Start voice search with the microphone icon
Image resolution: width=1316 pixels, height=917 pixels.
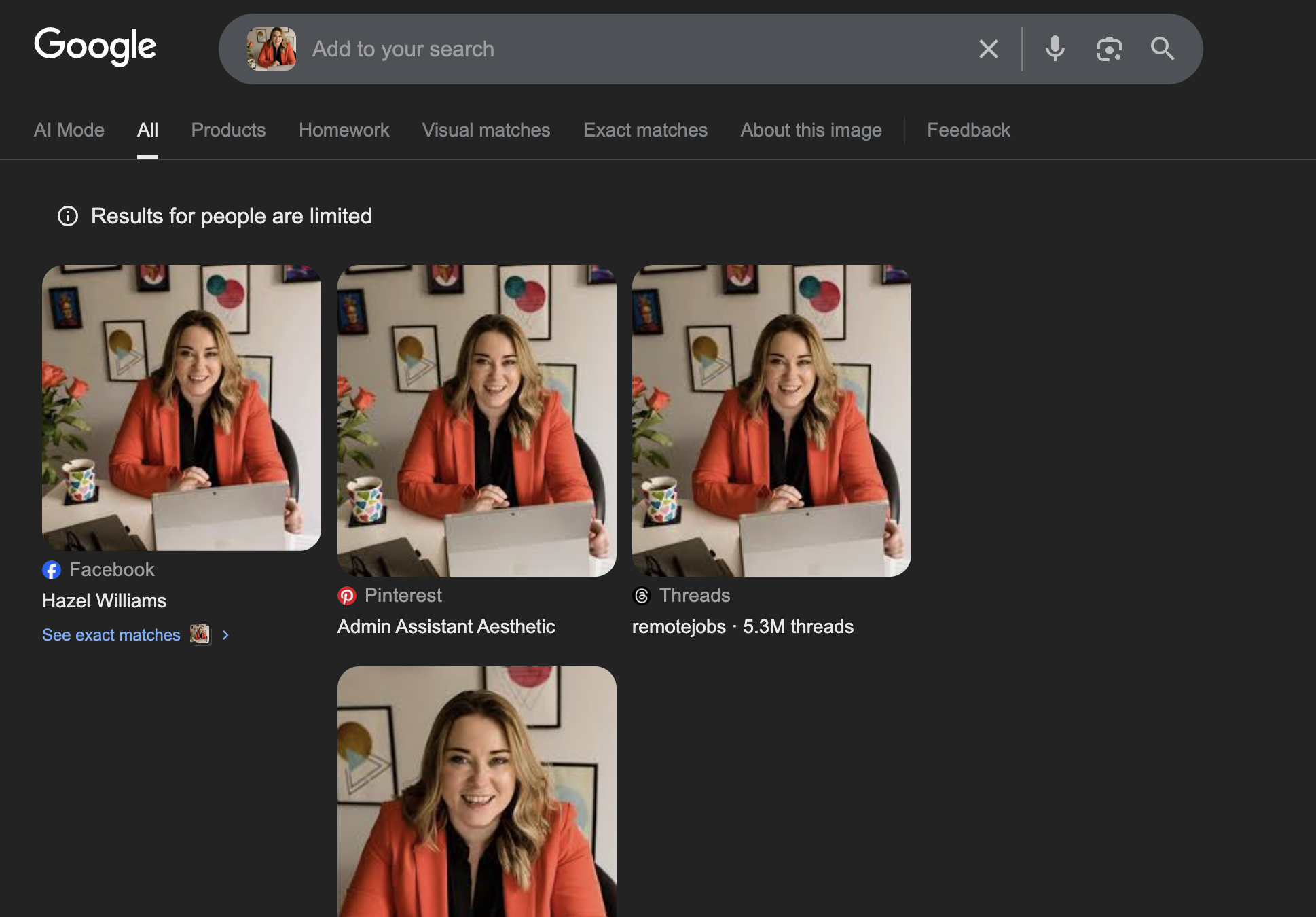coord(1055,48)
